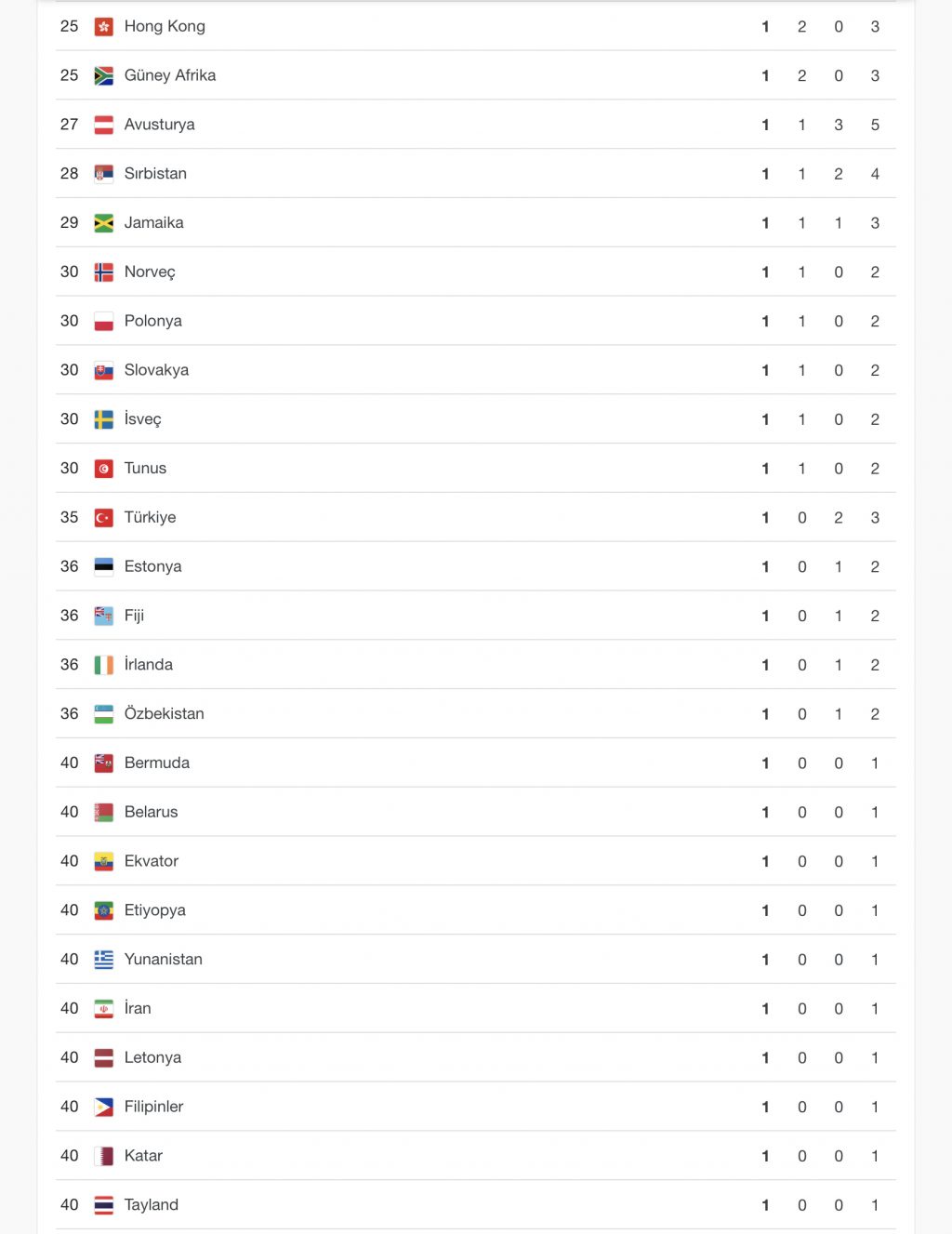Select the Özbekistan country name
952x1234 pixels.
(165, 714)
